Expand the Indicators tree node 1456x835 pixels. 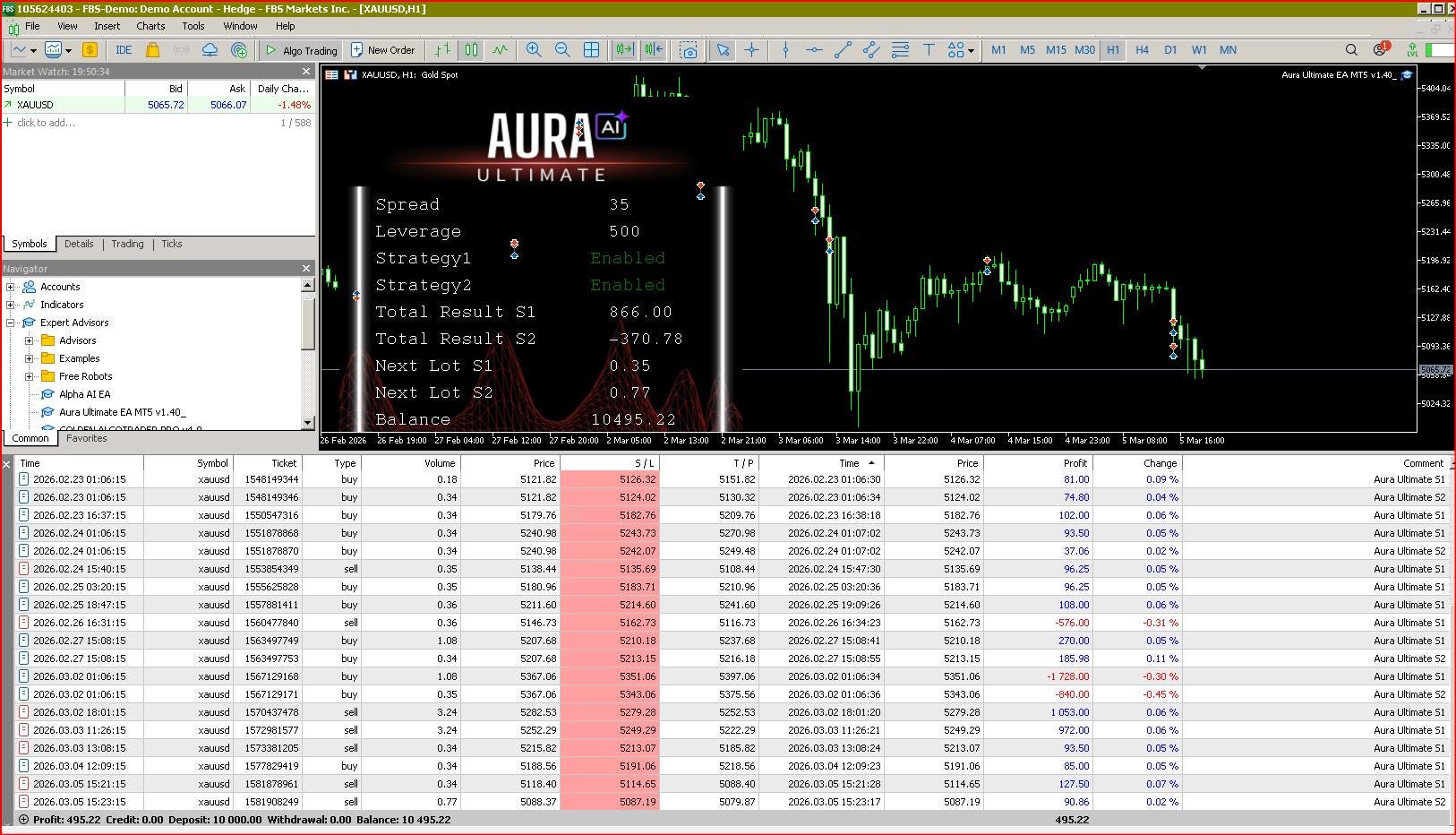pyautogui.click(x=11, y=305)
